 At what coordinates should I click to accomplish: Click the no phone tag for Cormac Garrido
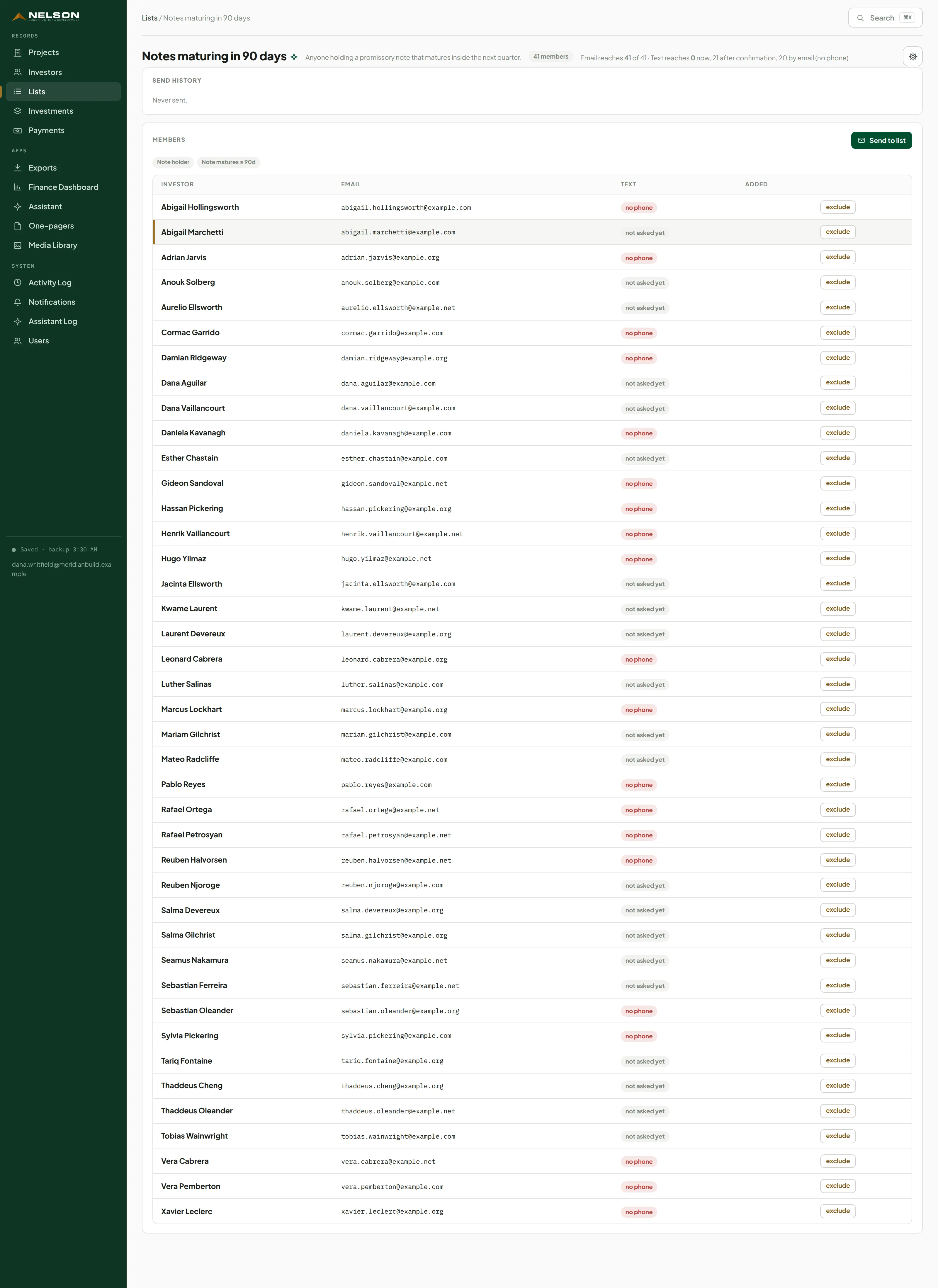pyautogui.click(x=639, y=333)
